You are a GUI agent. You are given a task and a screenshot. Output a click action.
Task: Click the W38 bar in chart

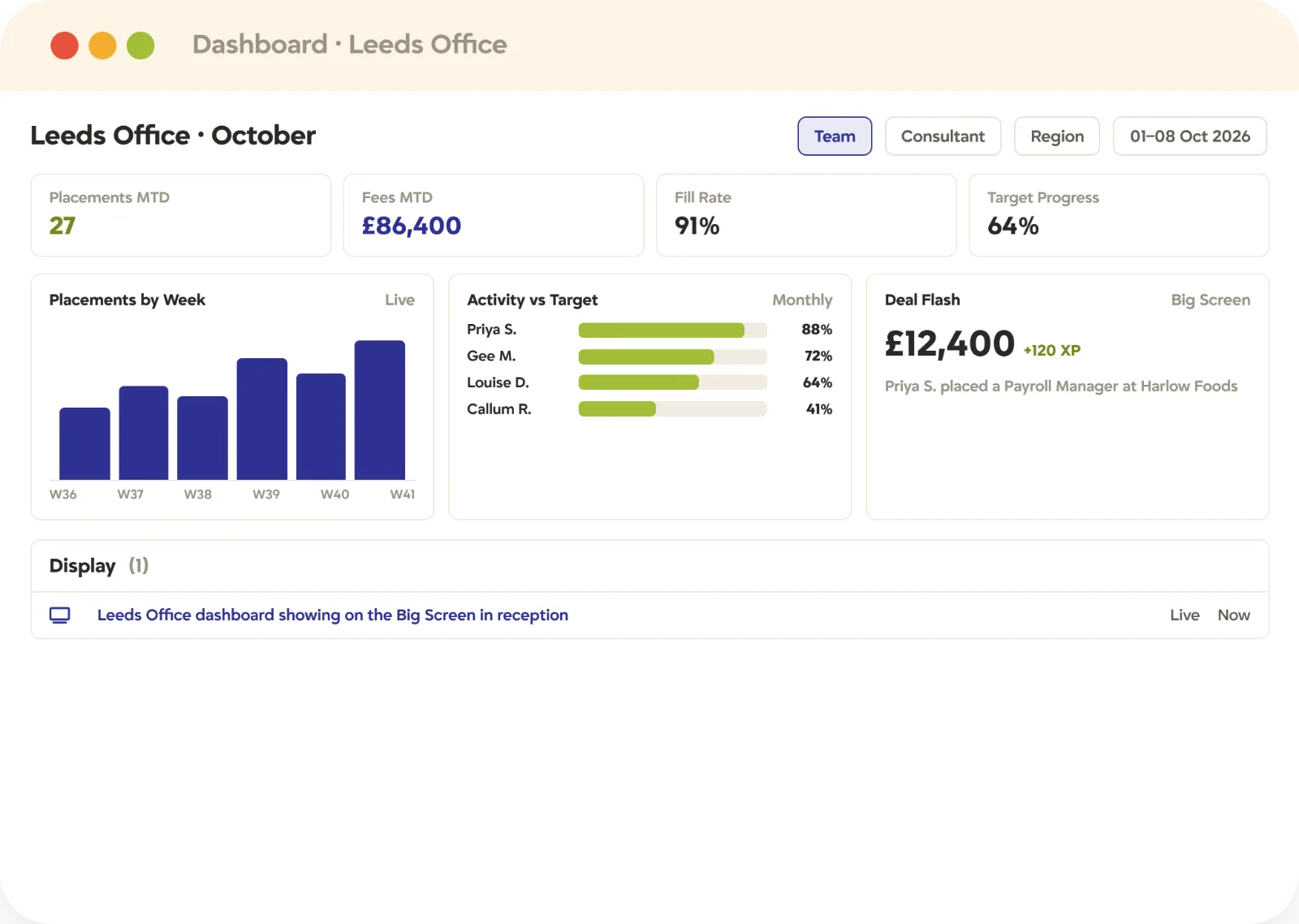point(202,438)
